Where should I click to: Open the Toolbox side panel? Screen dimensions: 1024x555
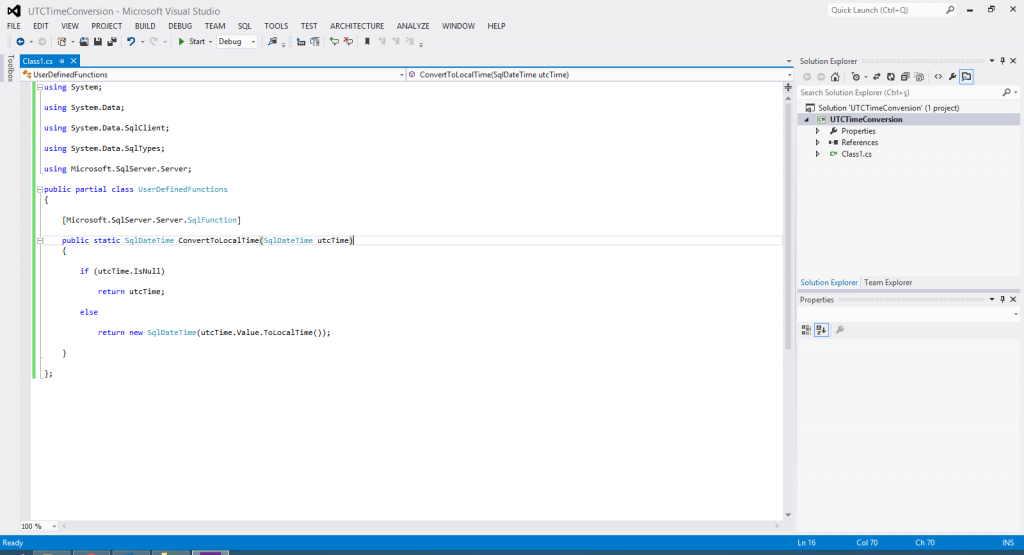coord(10,68)
